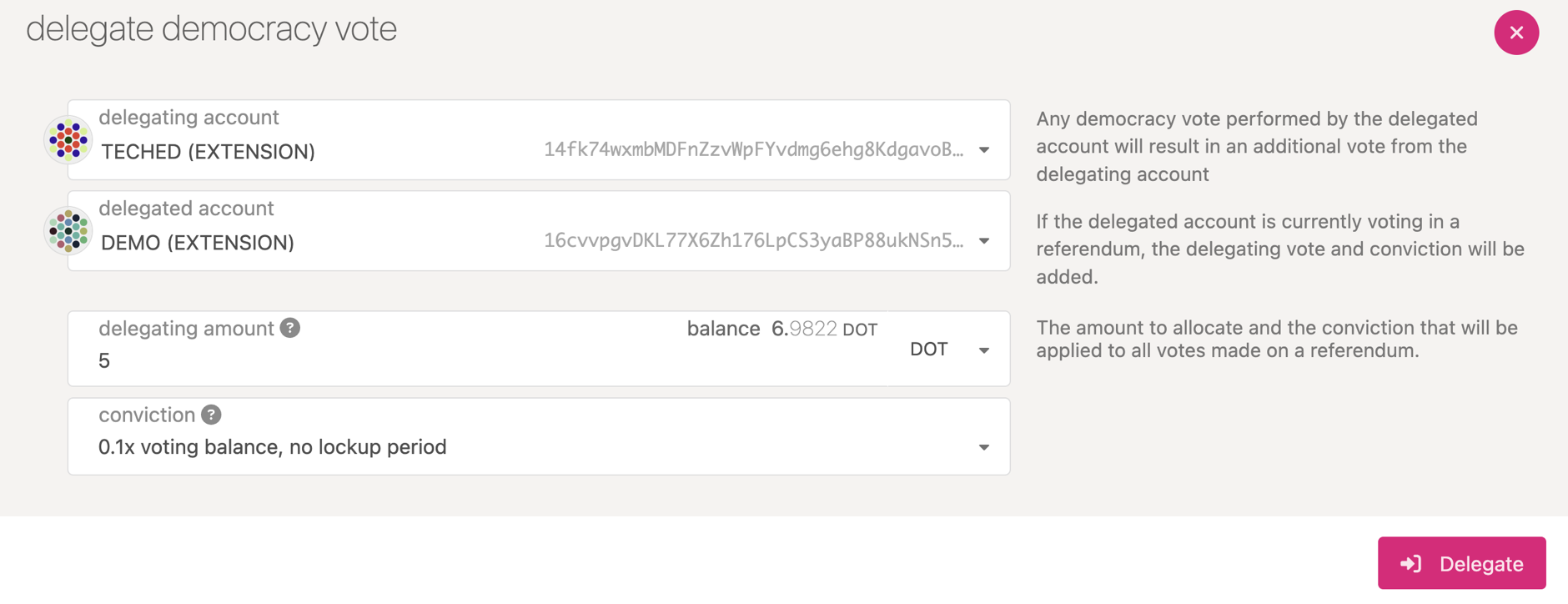Image resolution: width=1568 pixels, height=604 pixels.
Task: Click the delegating account label
Action: [x=188, y=118]
